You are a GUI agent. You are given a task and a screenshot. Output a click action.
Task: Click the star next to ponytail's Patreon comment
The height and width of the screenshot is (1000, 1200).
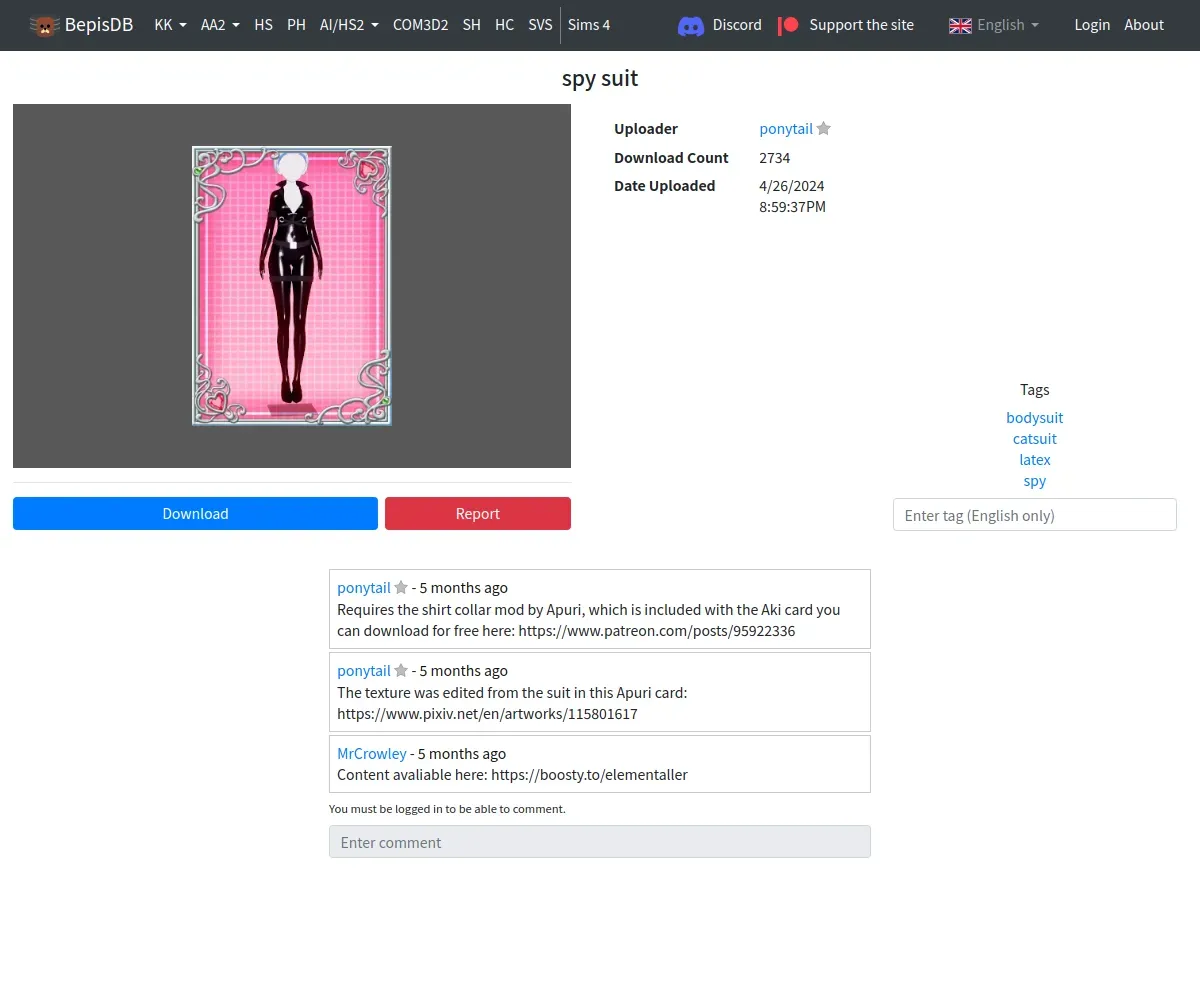click(x=401, y=587)
